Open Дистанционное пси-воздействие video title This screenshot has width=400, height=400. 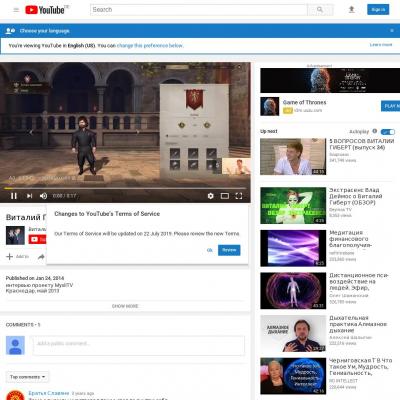(359, 282)
